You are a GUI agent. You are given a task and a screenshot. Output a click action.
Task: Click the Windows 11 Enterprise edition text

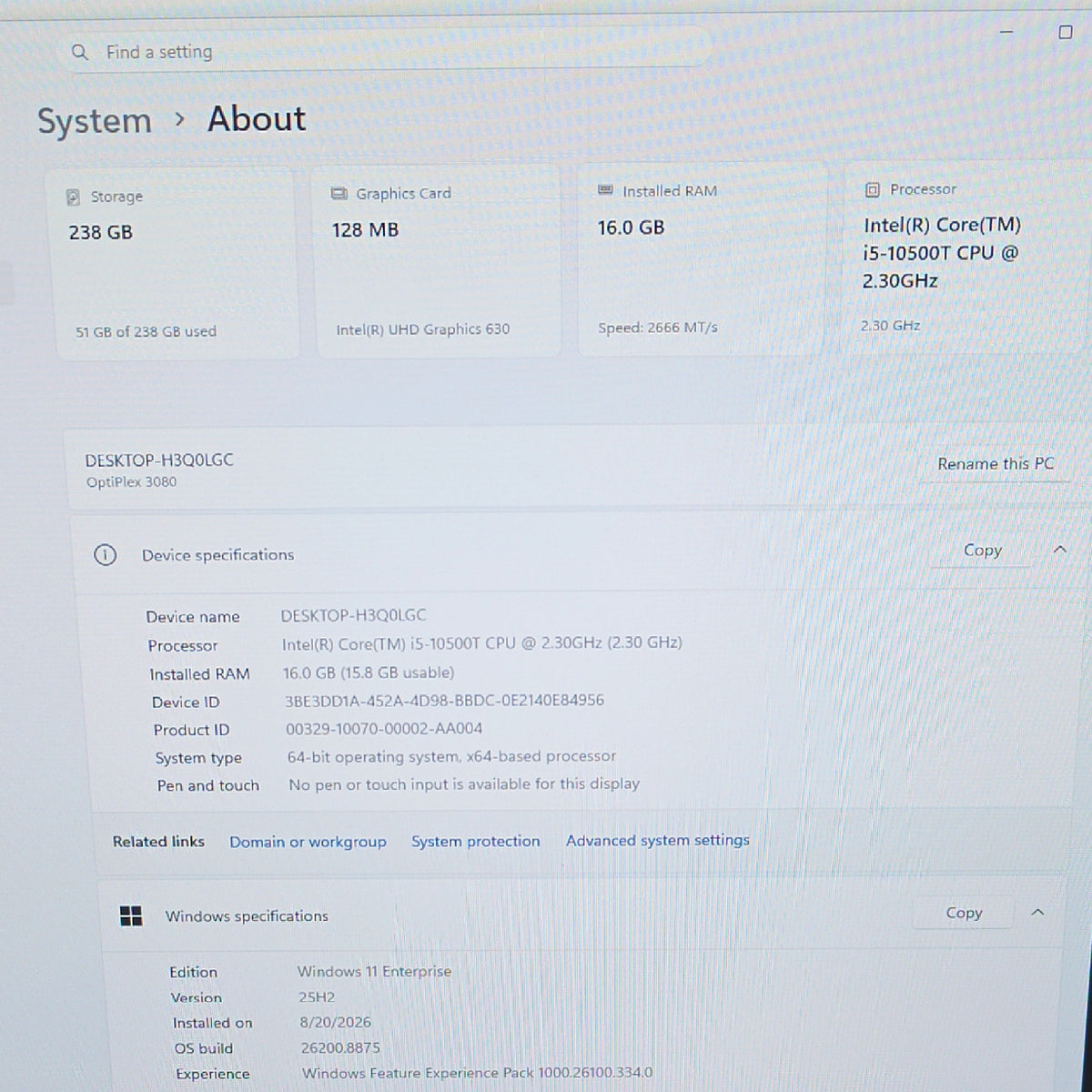[374, 972]
